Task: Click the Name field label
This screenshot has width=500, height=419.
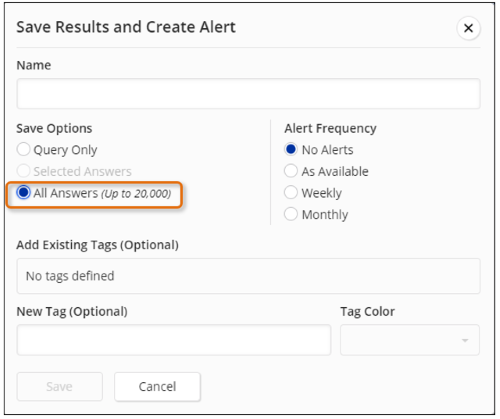Action: pos(34,65)
